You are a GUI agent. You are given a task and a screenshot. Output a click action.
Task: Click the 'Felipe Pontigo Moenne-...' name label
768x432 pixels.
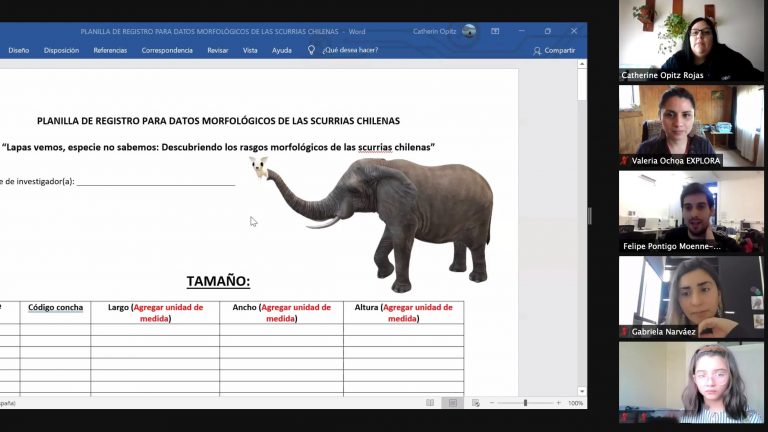pos(672,246)
